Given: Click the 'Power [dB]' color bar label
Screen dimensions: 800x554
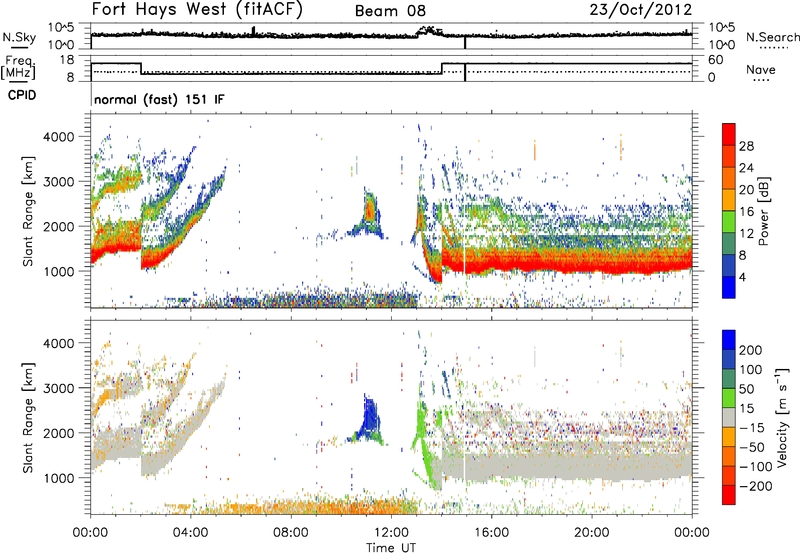Looking at the screenshot, I should click(763, 211).
